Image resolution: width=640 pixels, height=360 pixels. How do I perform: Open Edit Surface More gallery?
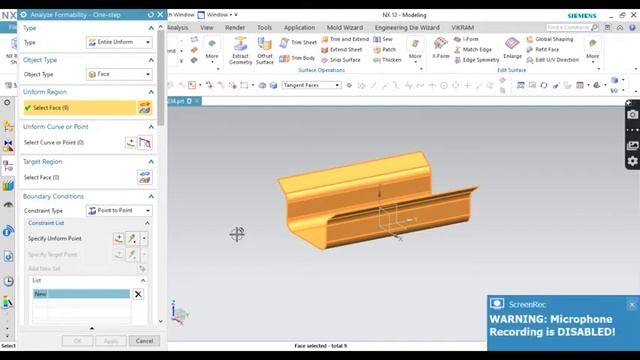click(593, 51)
